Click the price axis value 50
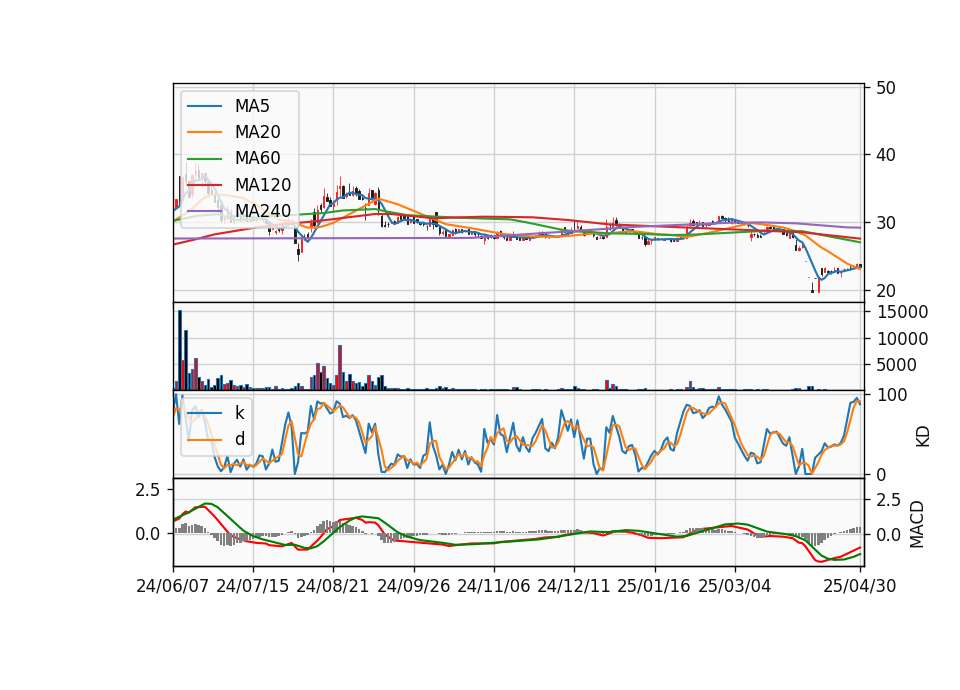Image resolution: width=960 pixels, height=690 pixels. [x=885, y=88]
